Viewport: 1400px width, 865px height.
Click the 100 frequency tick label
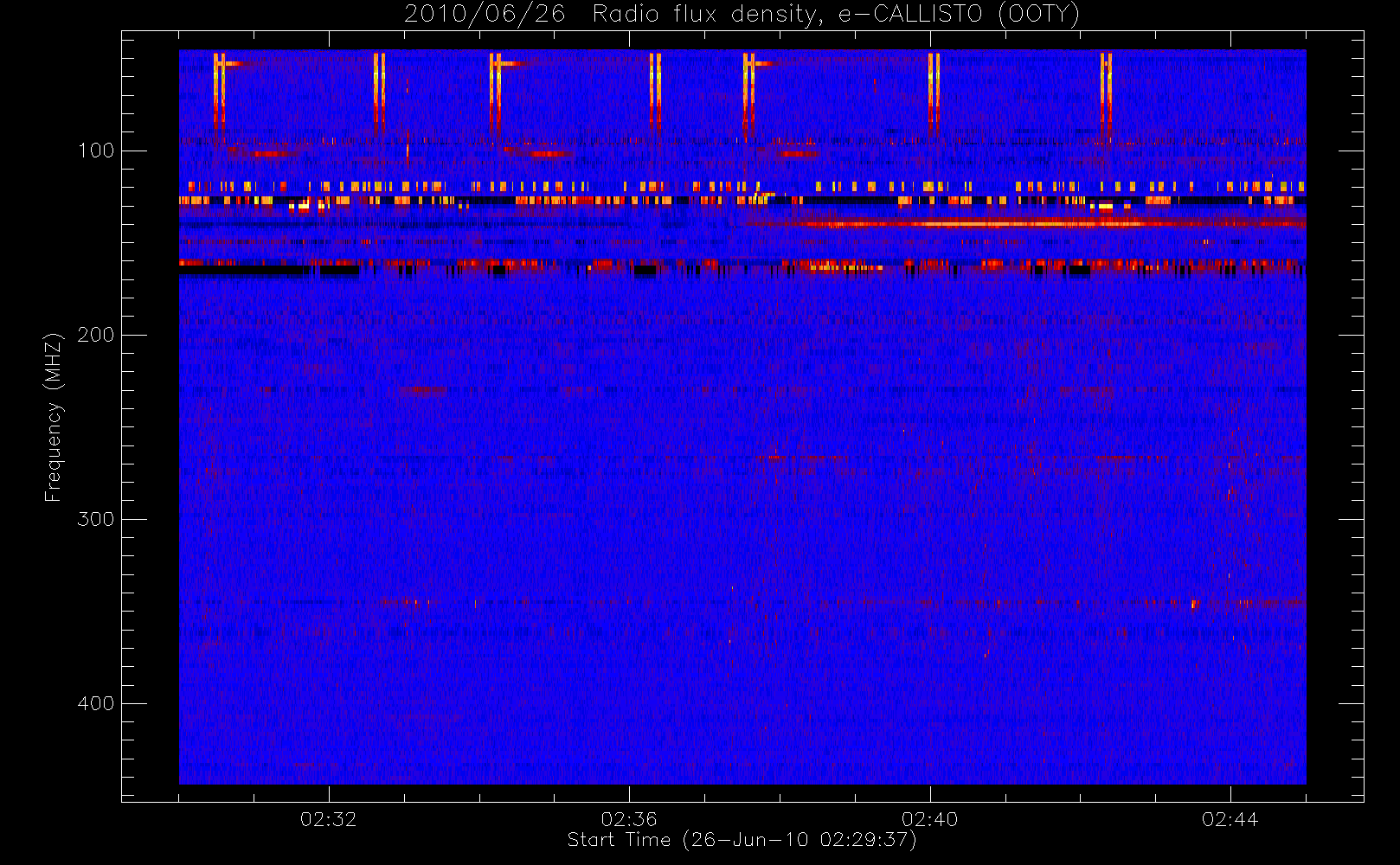point(96,151)
